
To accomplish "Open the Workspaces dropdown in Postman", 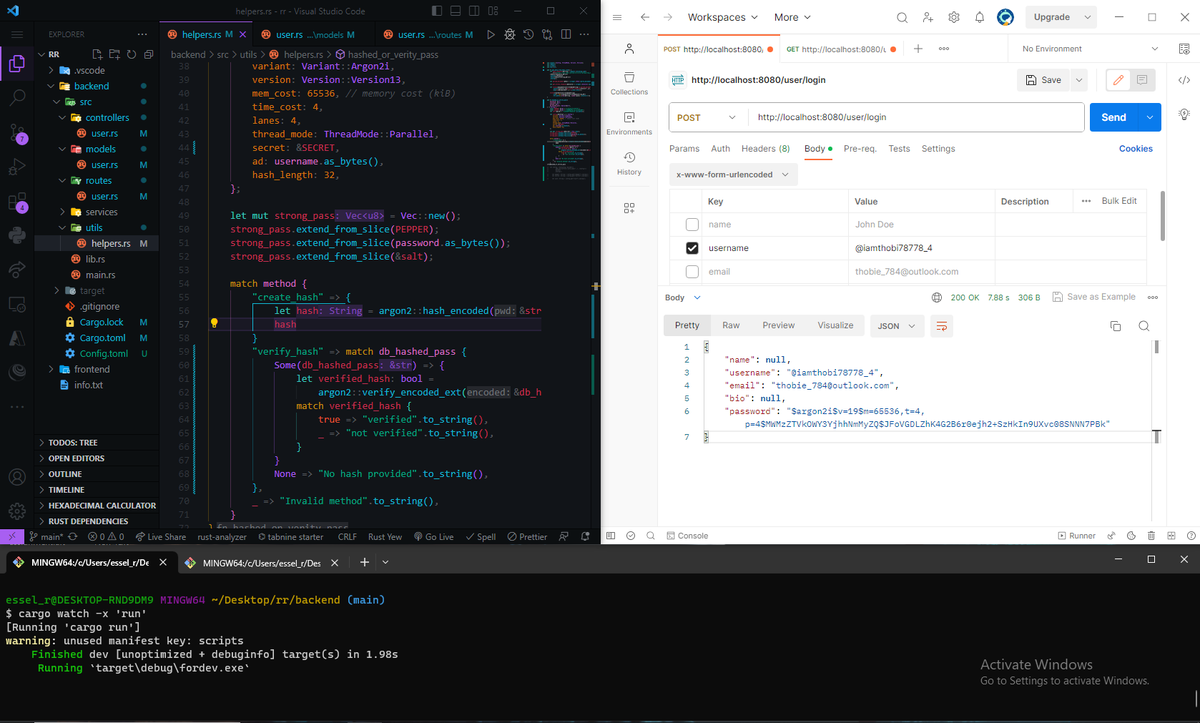I will [722, 17].
